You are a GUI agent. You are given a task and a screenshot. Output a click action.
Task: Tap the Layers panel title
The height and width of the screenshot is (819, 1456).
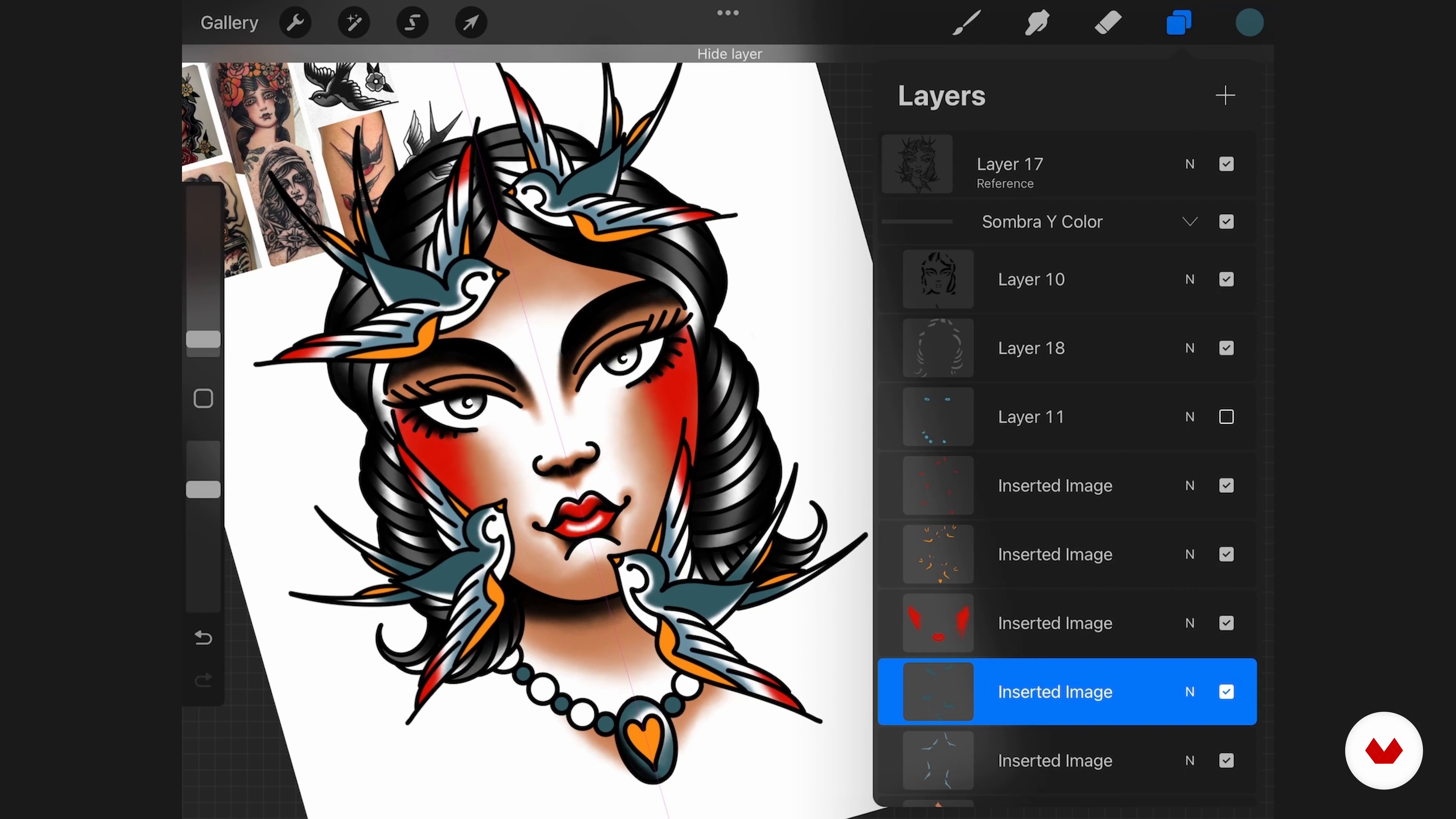(941, 96)
